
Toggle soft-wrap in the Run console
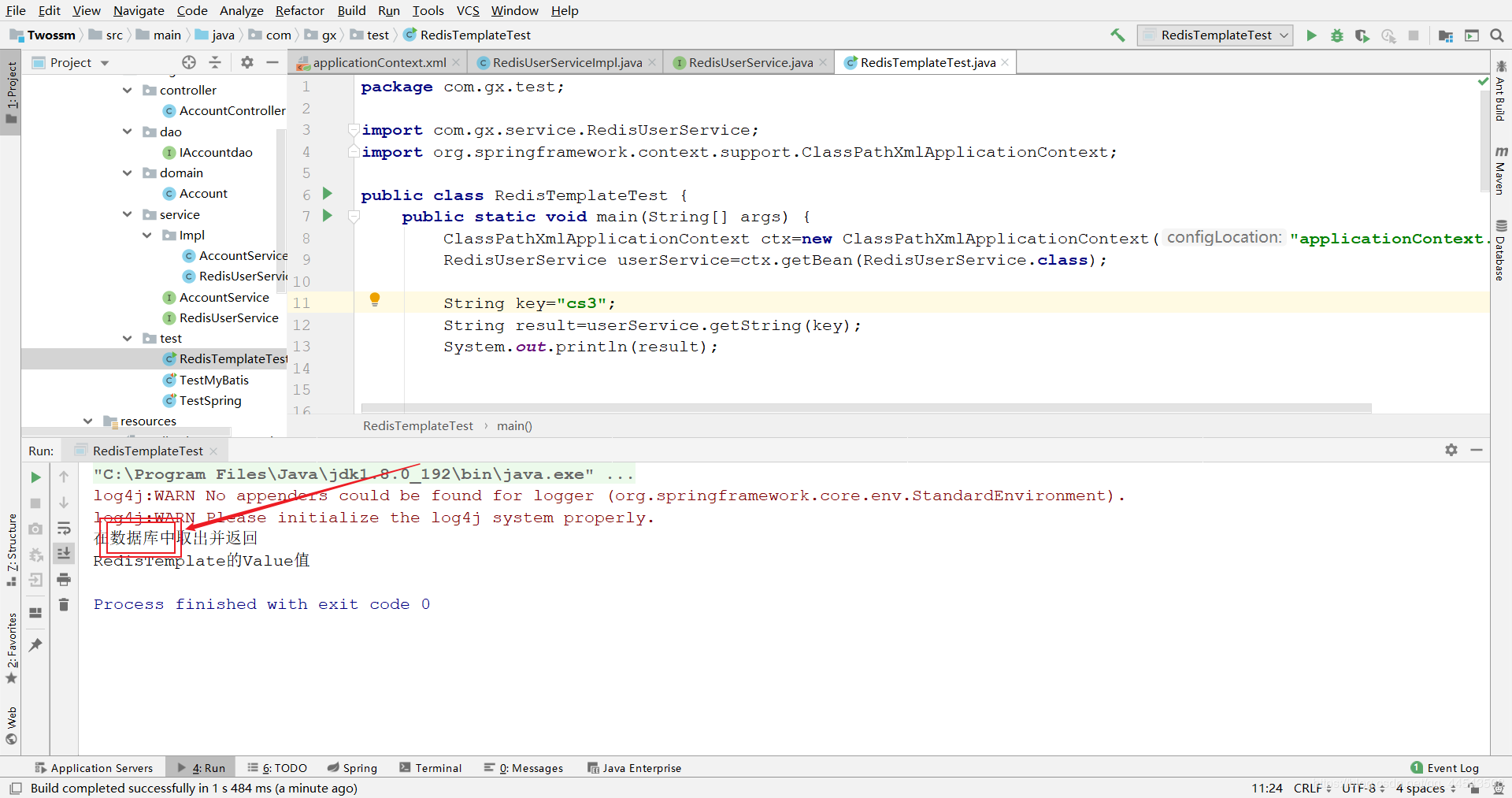[64, 529]
